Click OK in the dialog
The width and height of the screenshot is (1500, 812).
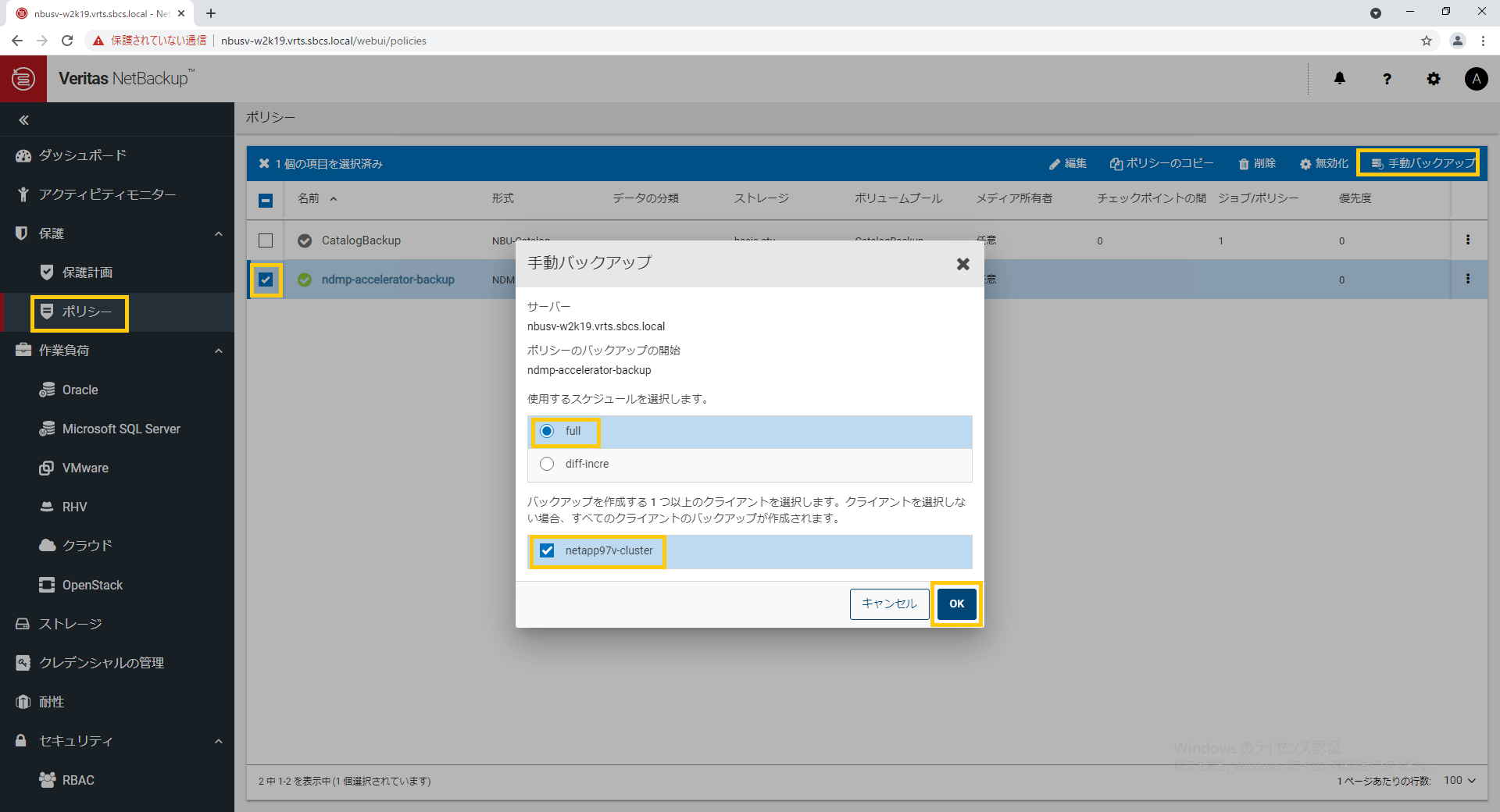coord(956,604)
